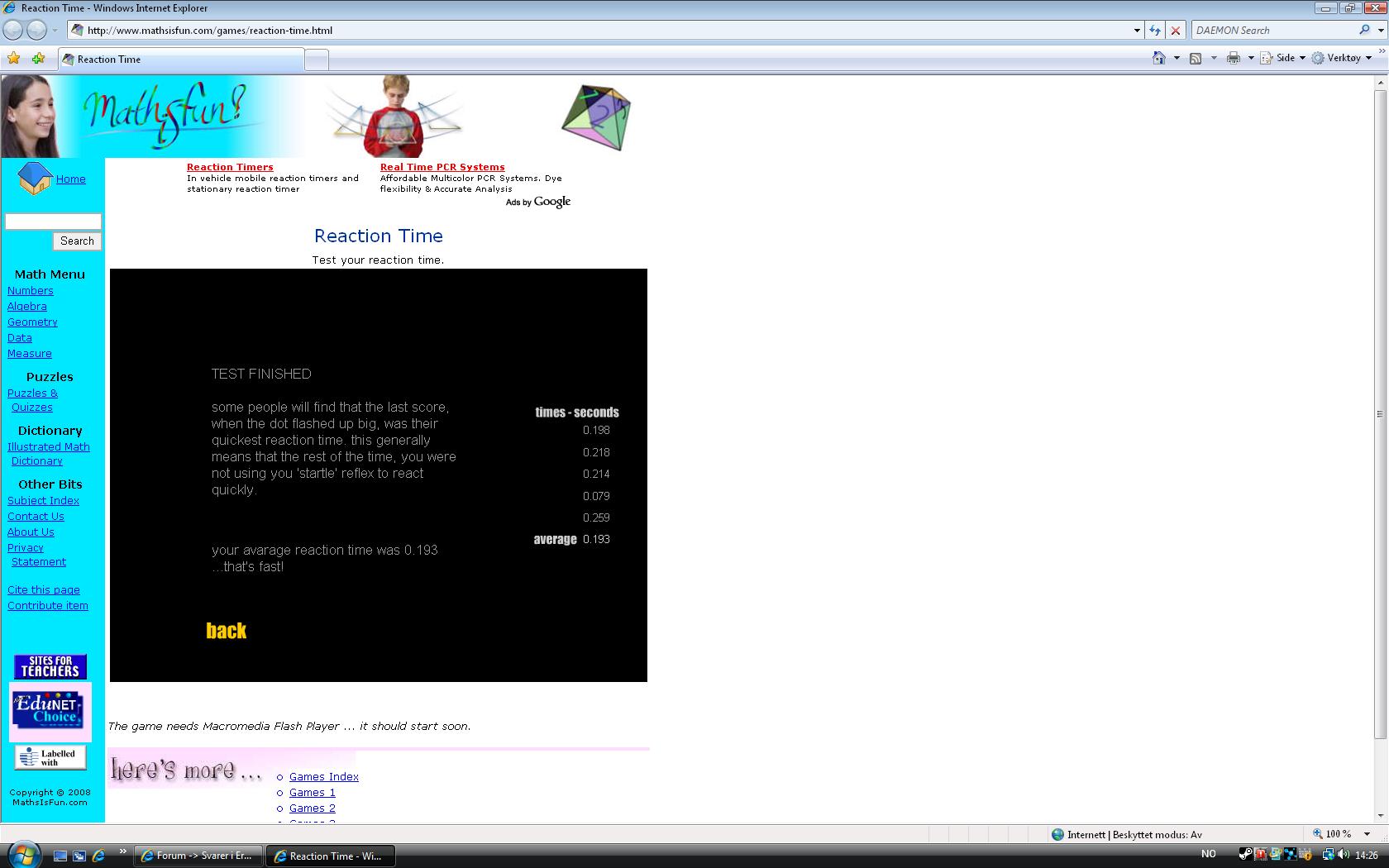Viewport: 1389px width, 868px height.
Task: Follow the Real Time PCR Systems ad link
Action: point(442,167)
